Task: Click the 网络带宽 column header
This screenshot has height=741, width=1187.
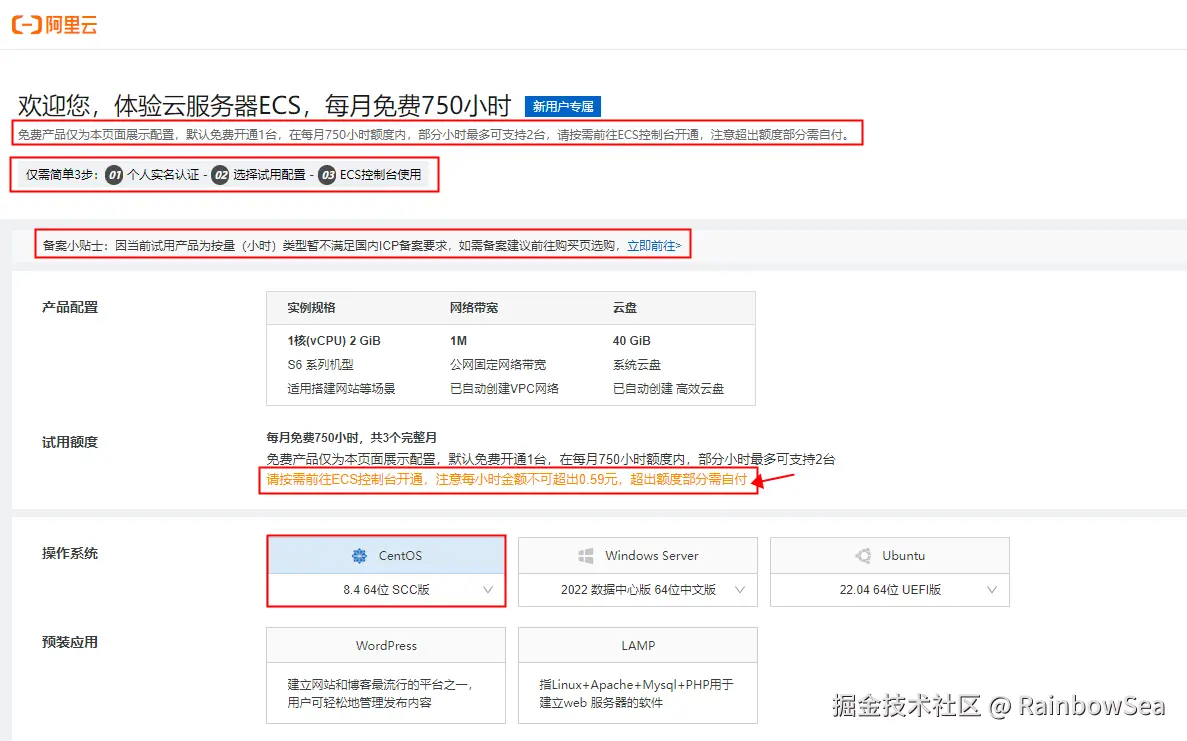Action: pos(474,308)
